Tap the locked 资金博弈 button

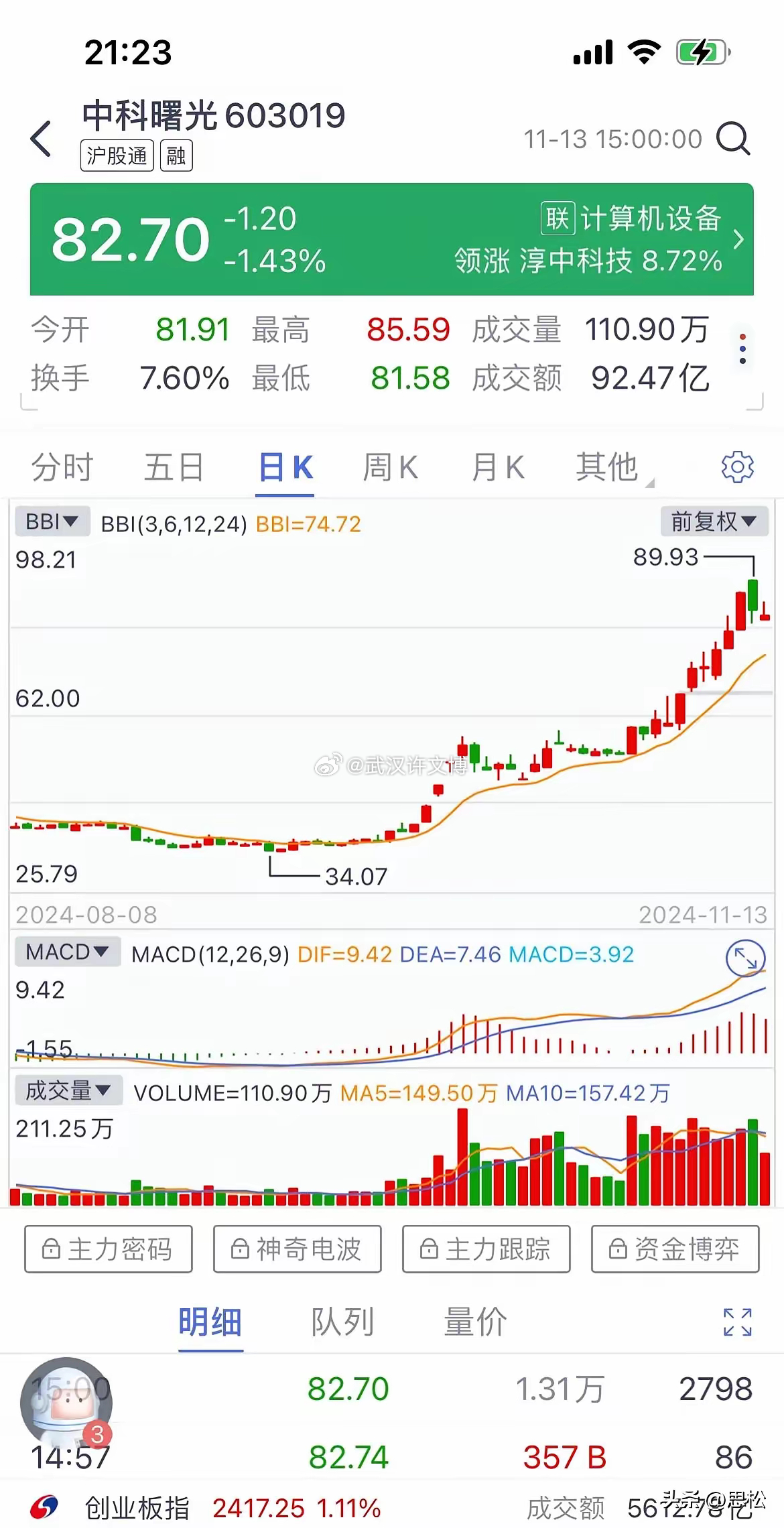click(x=675, y=1249)
